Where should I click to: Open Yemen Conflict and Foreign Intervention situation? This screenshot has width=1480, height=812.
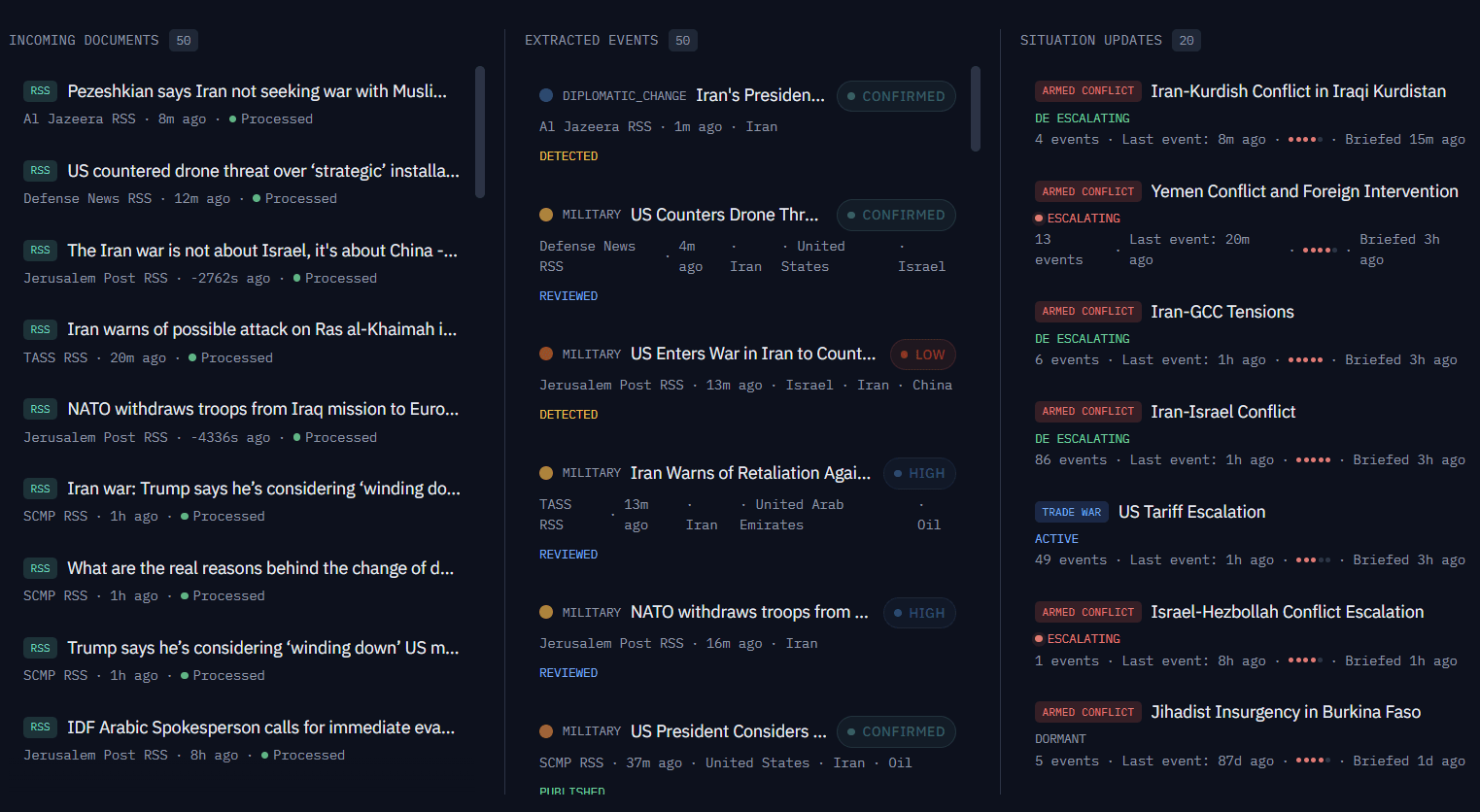1304,191
